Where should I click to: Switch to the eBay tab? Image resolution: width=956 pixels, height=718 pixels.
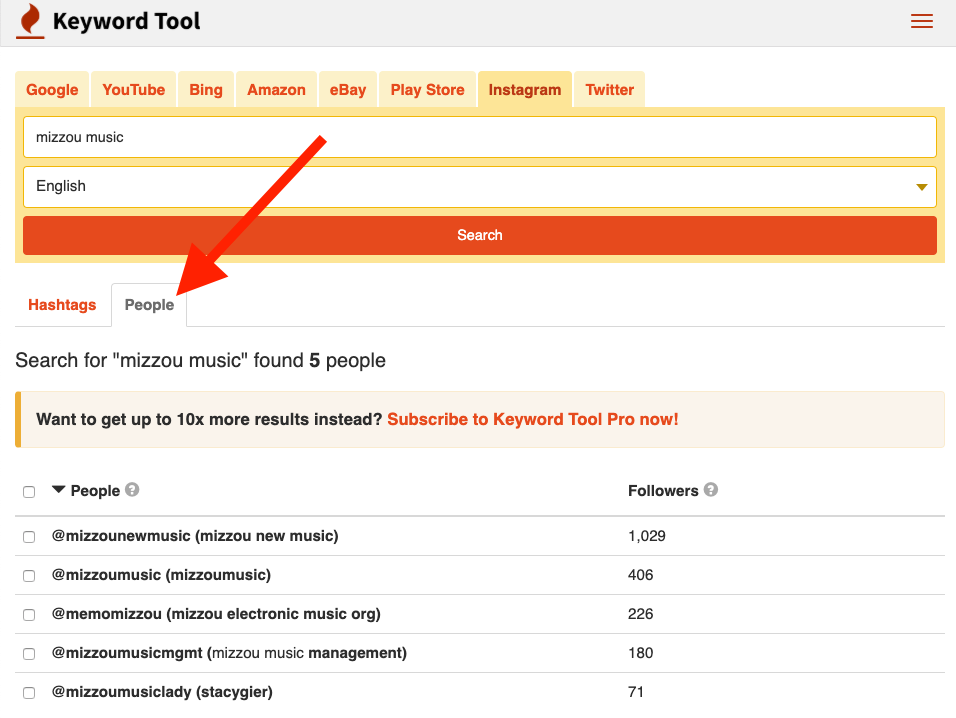pos(348,90)
